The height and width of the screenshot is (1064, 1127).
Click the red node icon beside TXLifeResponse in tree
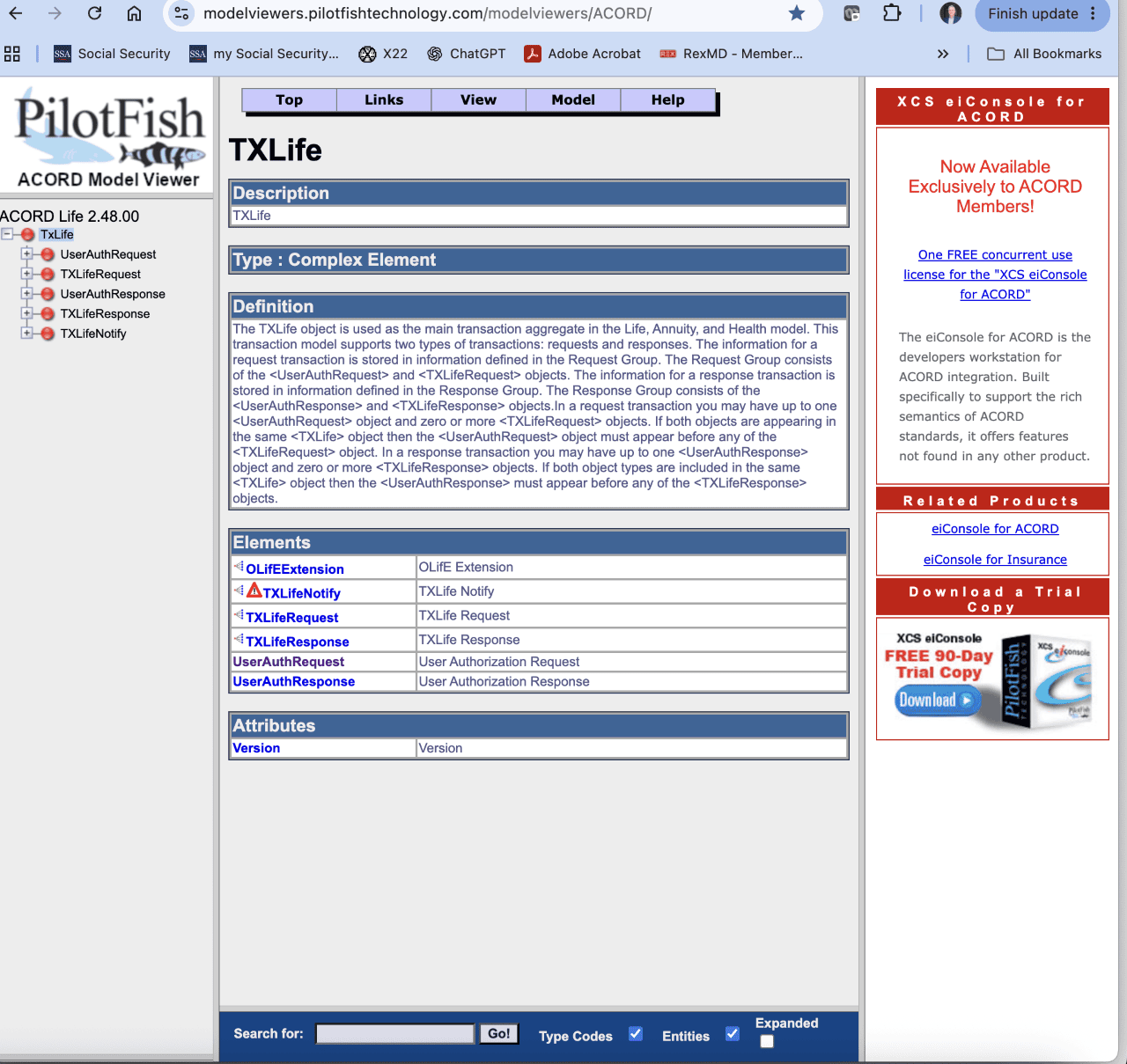48,314
